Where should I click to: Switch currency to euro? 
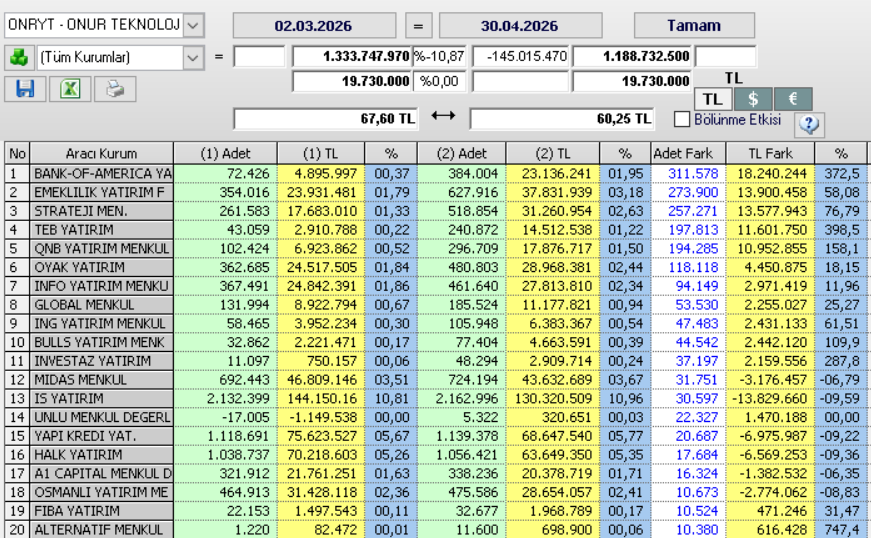(x=793, y=99)
